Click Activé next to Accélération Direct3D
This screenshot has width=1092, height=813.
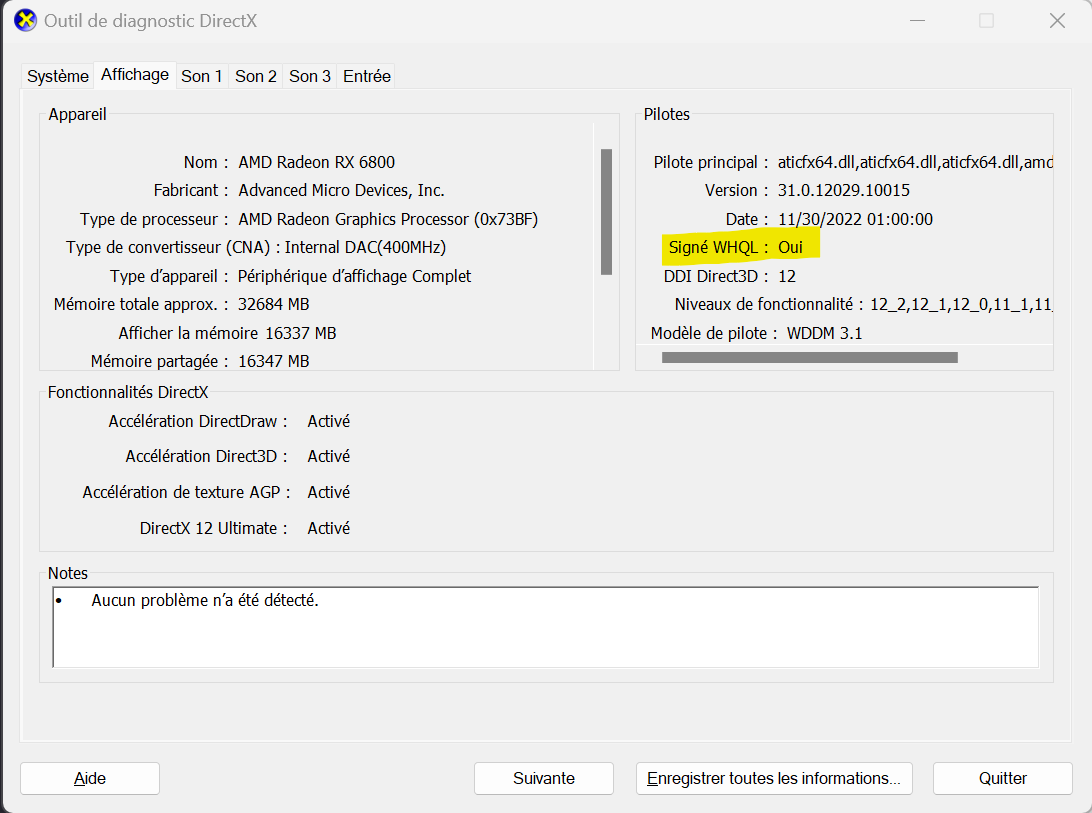coord(329,456)
